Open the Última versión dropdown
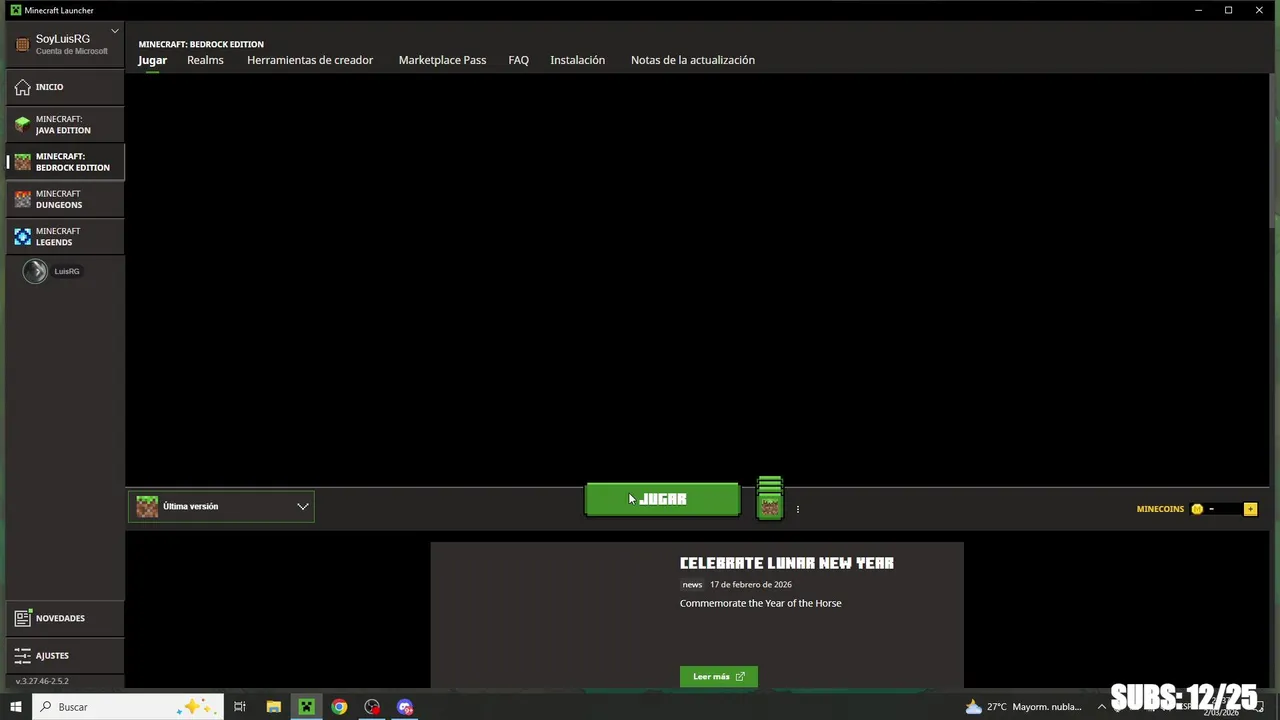Screen dimensions: 1280x720 tap(221, 506)
